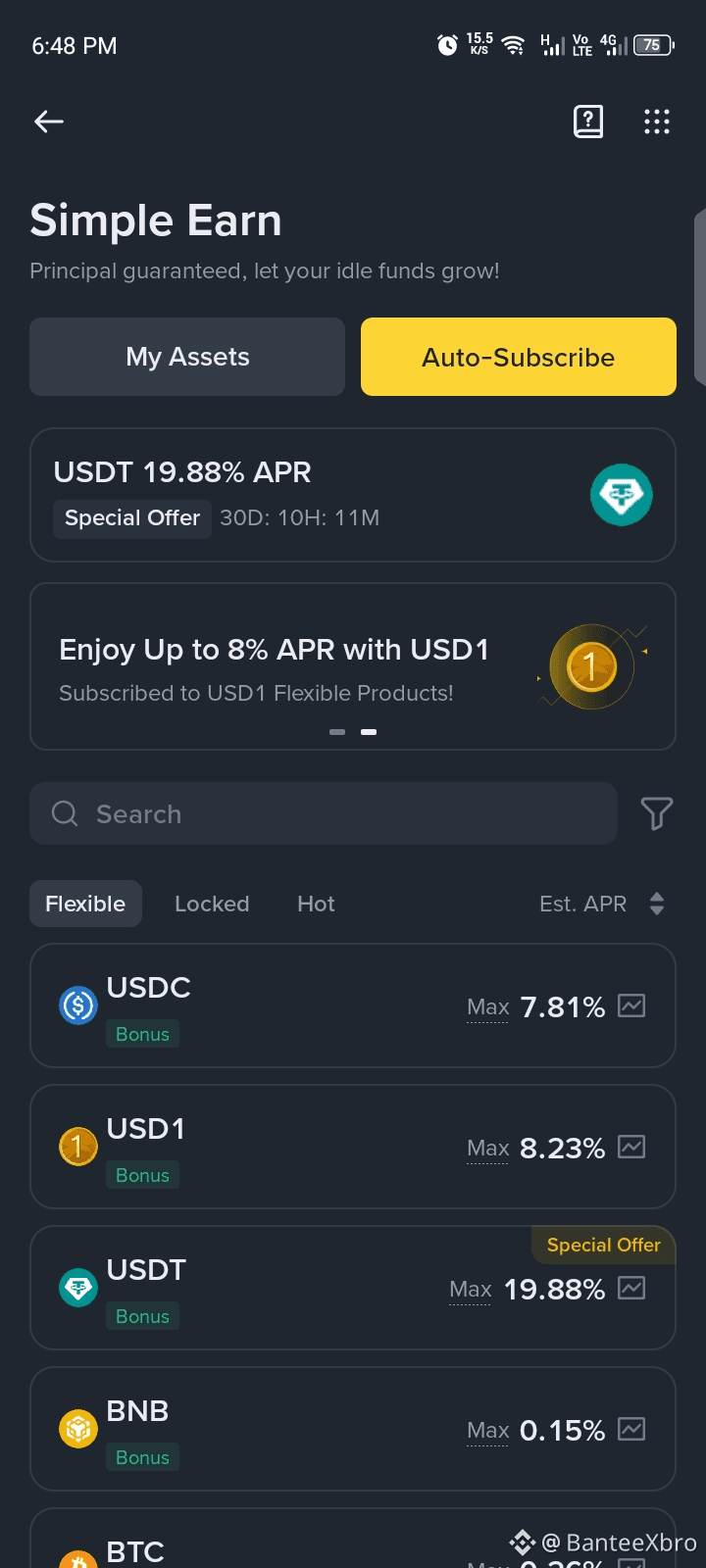Tap the Tether logo in promo card
This screenshot has width=706, height=1568.
pos(622,495)
